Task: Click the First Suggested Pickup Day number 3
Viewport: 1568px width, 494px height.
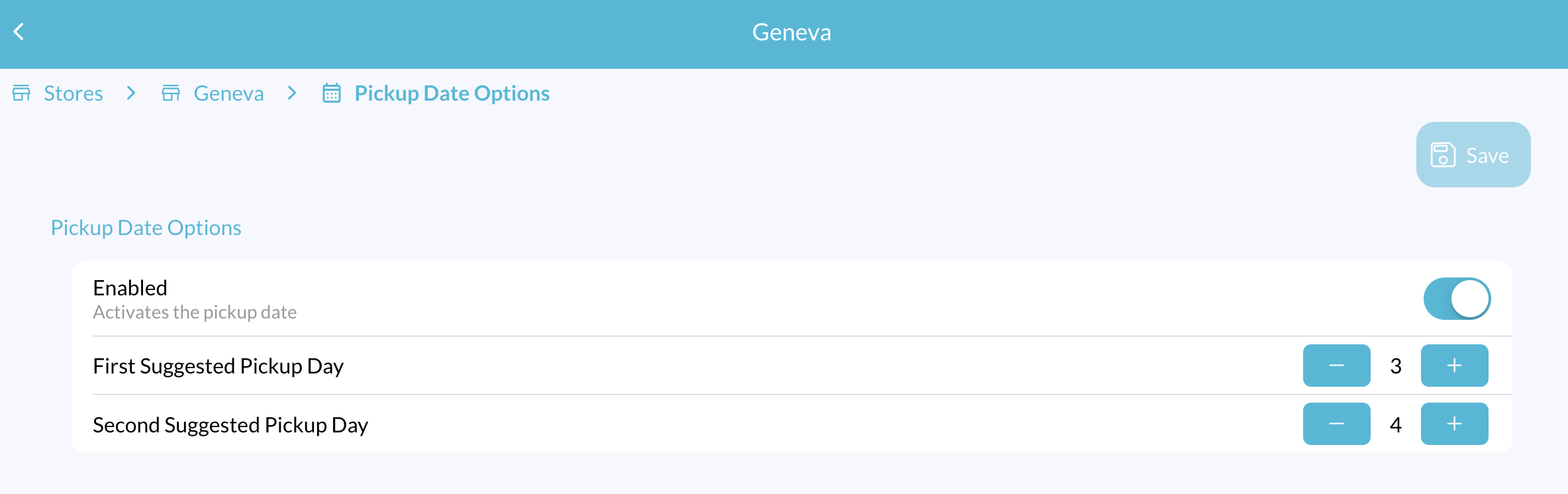Action: click(1396, 366)
